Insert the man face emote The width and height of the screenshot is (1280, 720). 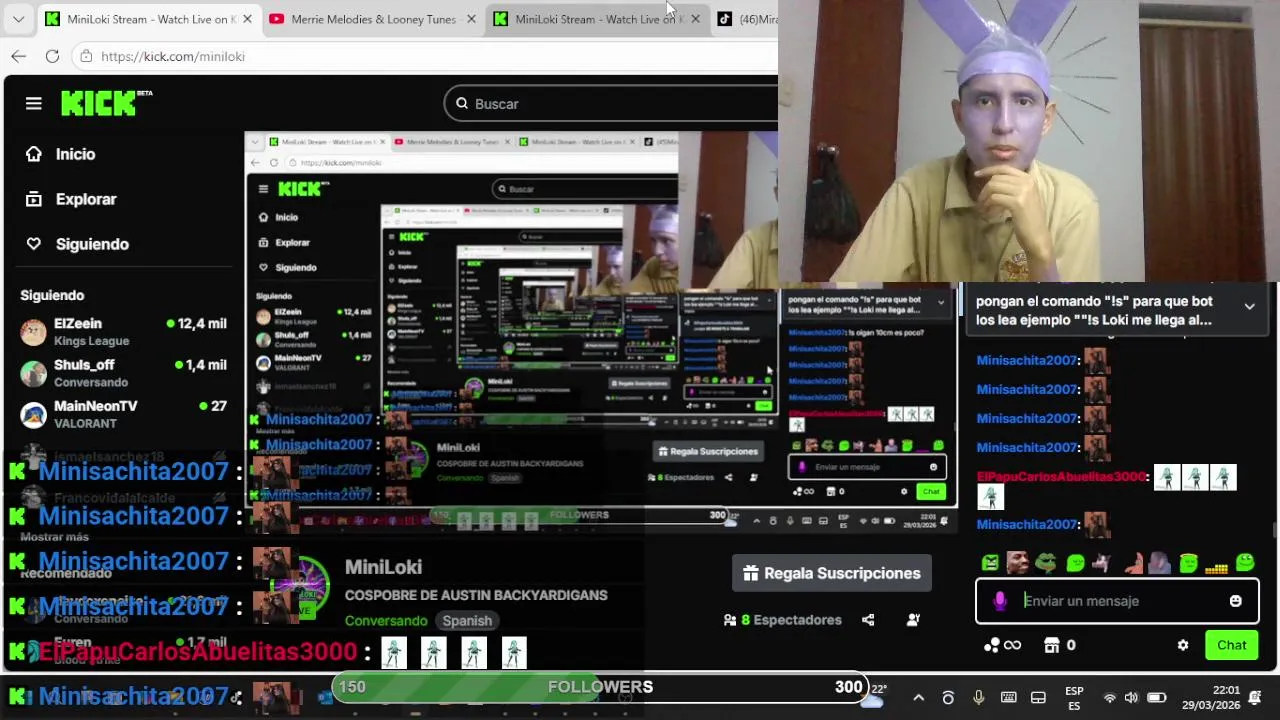pyautogui.click(x=1018, y=563)
